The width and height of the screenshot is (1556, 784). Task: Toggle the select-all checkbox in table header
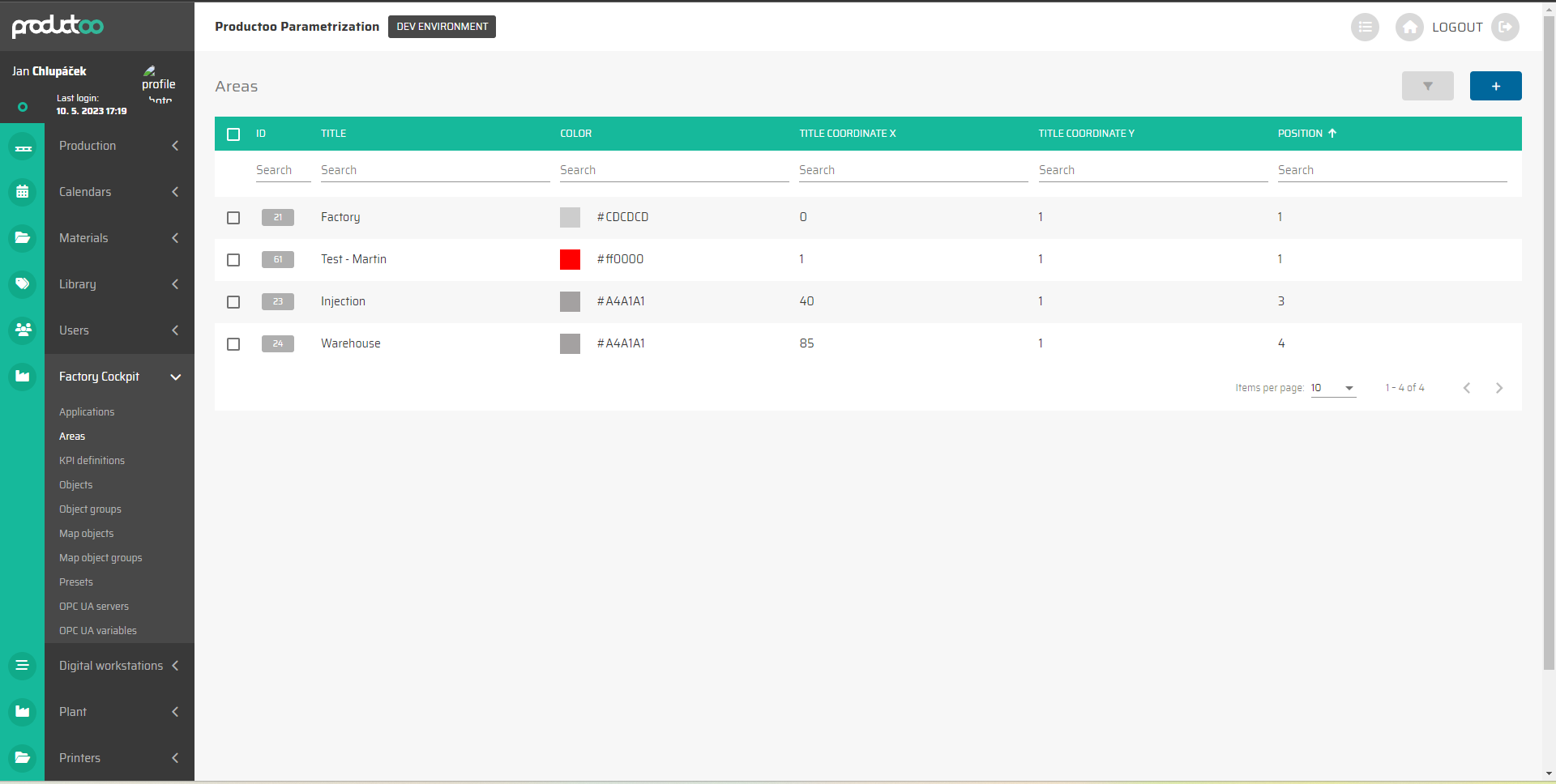tap(233, 134)
